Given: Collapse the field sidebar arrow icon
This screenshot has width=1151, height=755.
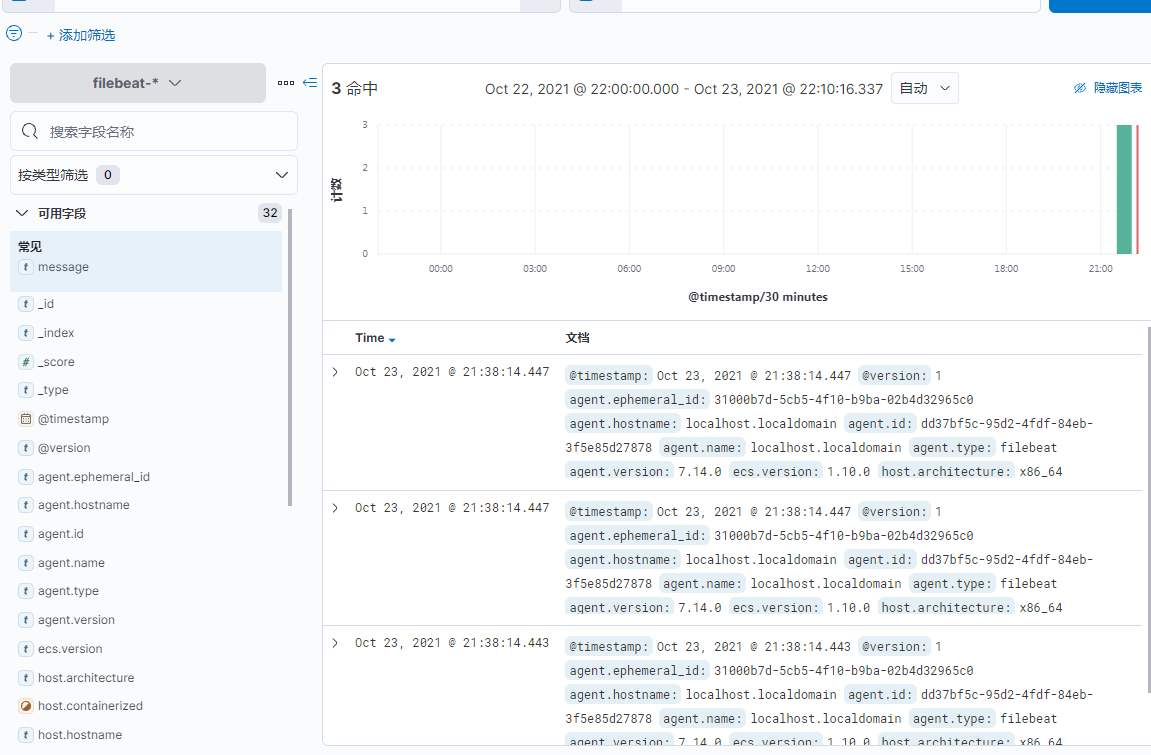Looking at the screenshot, I should (x=310, y=83).
